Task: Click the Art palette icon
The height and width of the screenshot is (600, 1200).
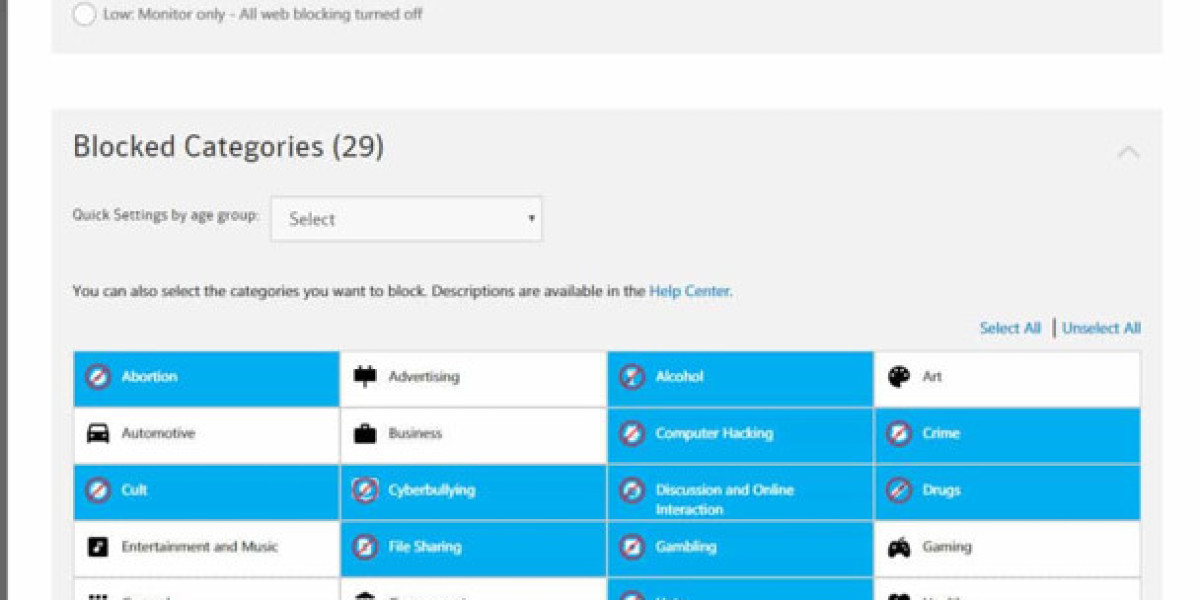Action: pyautogui.click(x=899, y=377)
